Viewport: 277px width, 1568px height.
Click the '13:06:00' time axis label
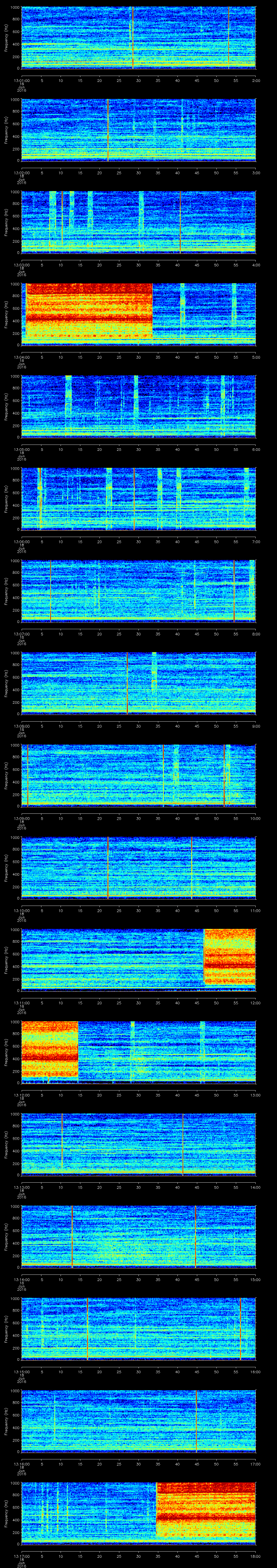point(21,542)
